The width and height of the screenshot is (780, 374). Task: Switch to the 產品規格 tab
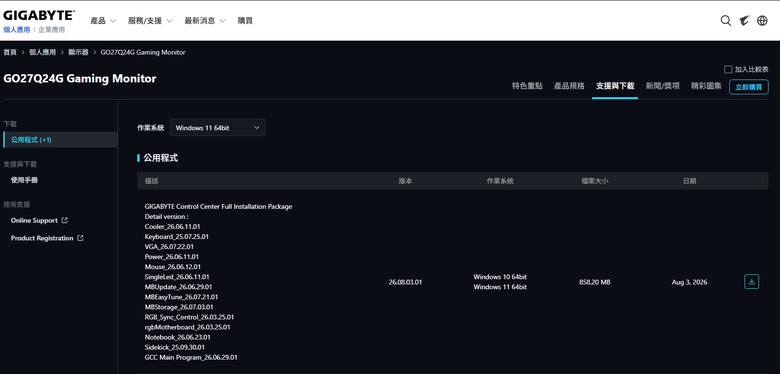pyautogui.click(x=569, y=86)
